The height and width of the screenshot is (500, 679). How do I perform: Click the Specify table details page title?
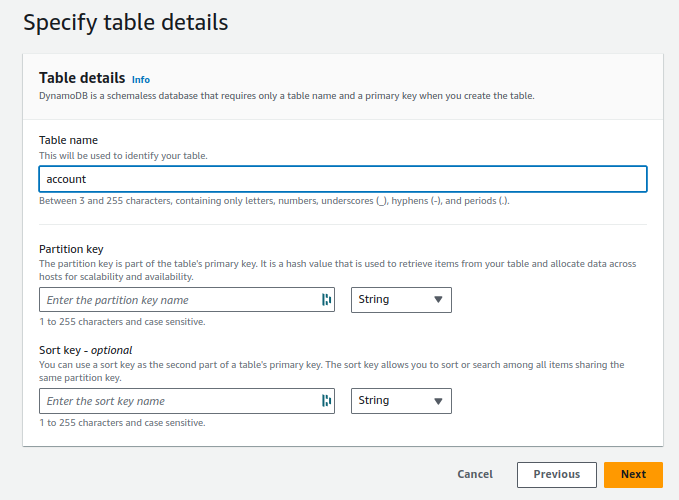coord(126,23)
